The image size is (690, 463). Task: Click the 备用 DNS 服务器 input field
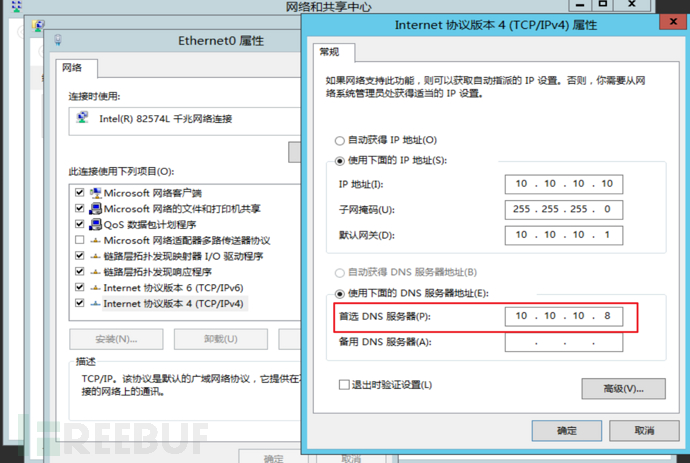pyautogui.click(x=564, y=342)
